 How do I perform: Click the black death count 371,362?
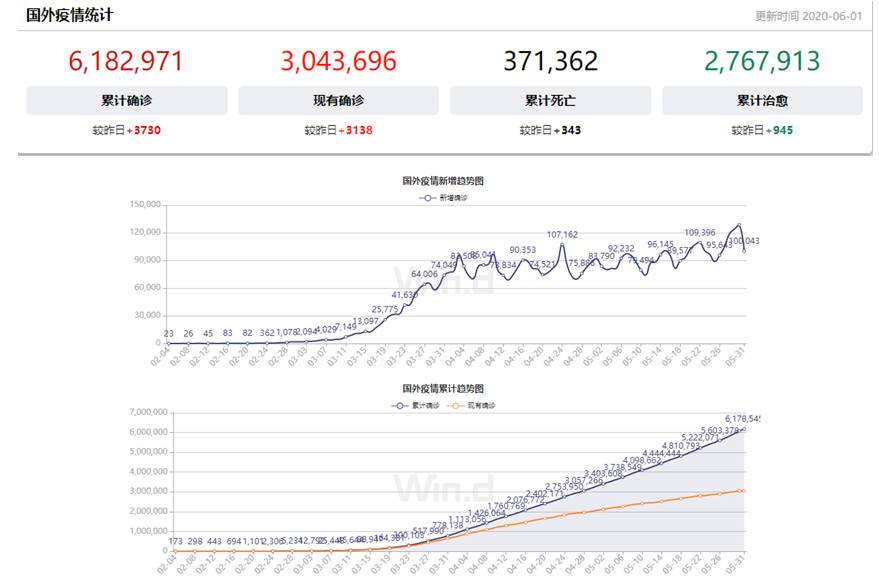tap(550, 61)
